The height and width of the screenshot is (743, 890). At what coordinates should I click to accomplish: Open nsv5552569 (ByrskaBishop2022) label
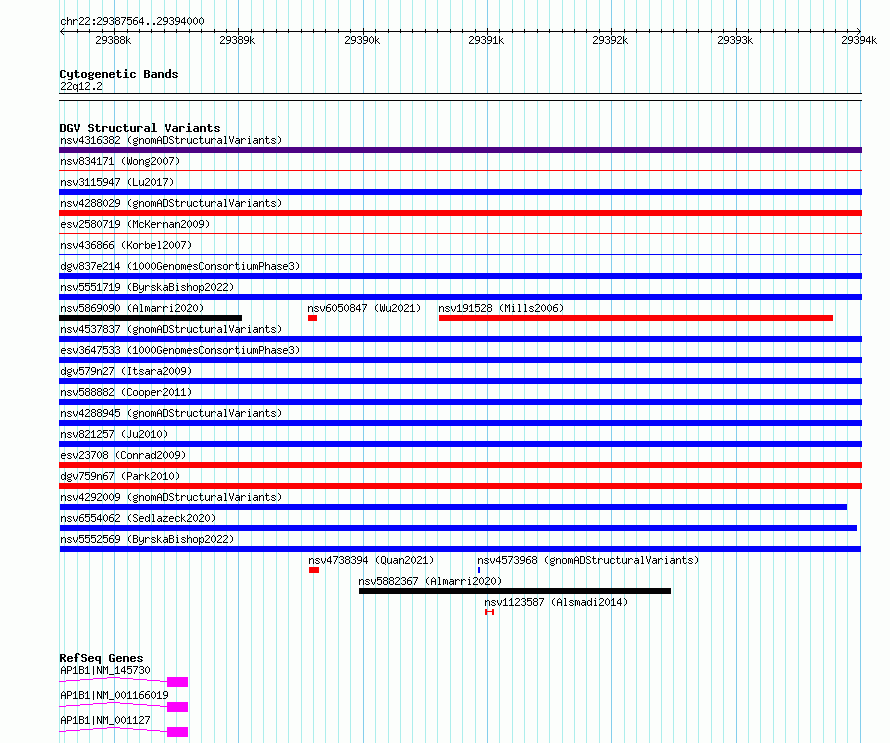point(147,539)
